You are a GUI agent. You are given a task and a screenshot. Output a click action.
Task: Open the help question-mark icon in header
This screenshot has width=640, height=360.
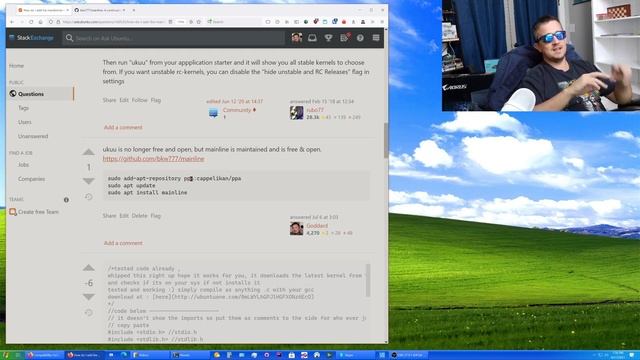pos(360,38)
